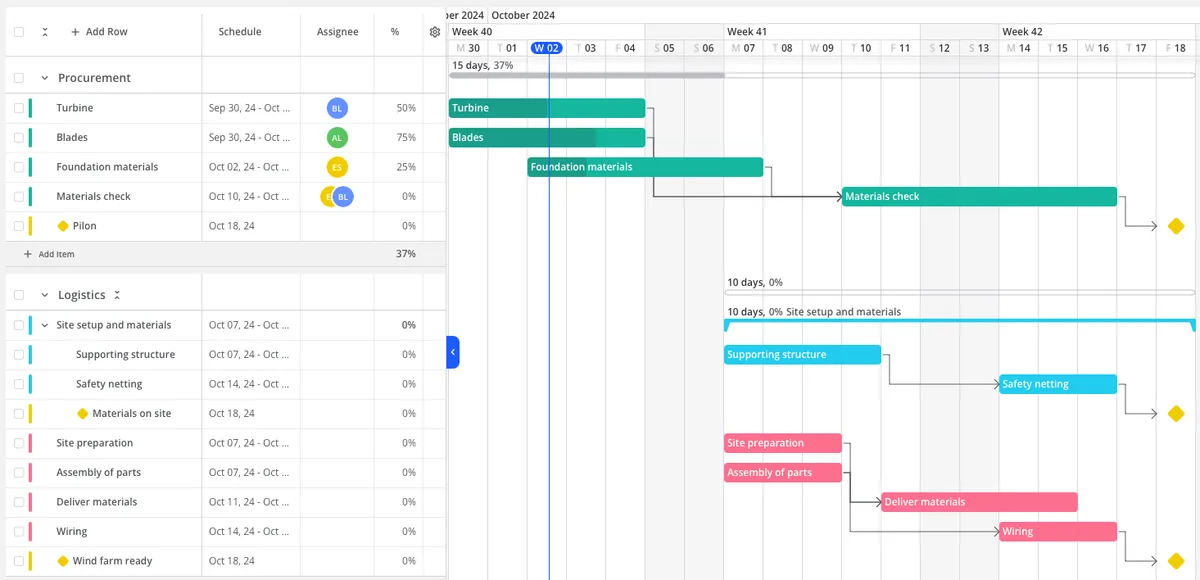The image size is (1200, 580).
Task: Check the Foundation materials row checkbox
Action: point(19,167)
